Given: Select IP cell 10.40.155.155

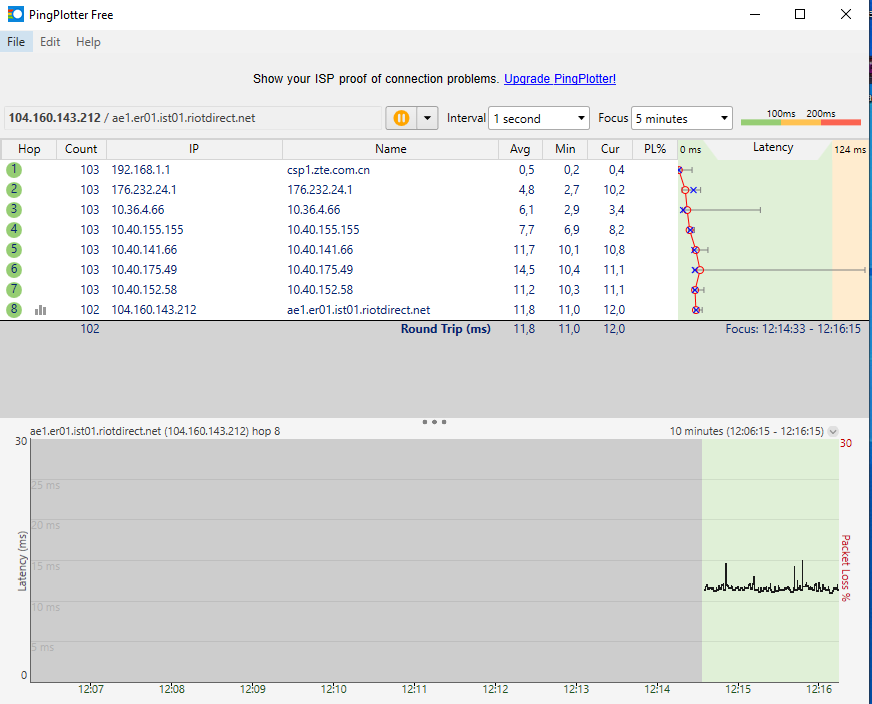Looking at the screenshot, I should click(147, 230).
